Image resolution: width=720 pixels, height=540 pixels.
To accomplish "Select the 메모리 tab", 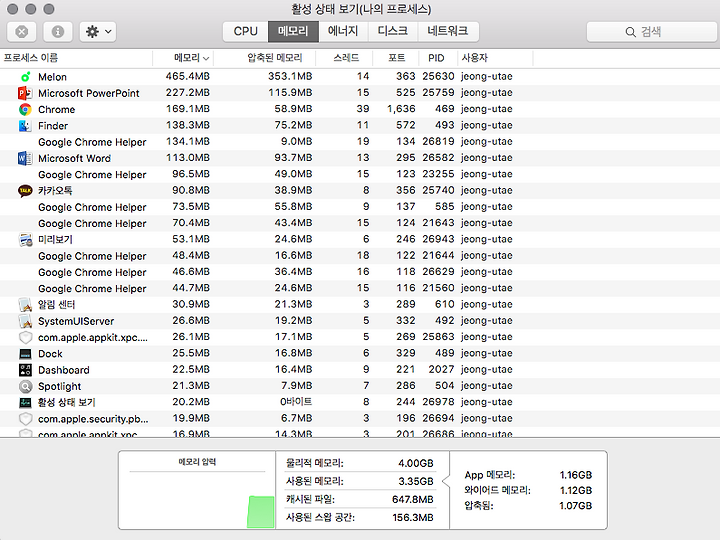I will tap(293, 32).
